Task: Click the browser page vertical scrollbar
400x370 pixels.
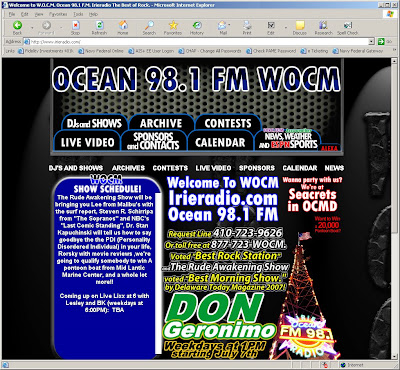Action: tap(394, 208)
